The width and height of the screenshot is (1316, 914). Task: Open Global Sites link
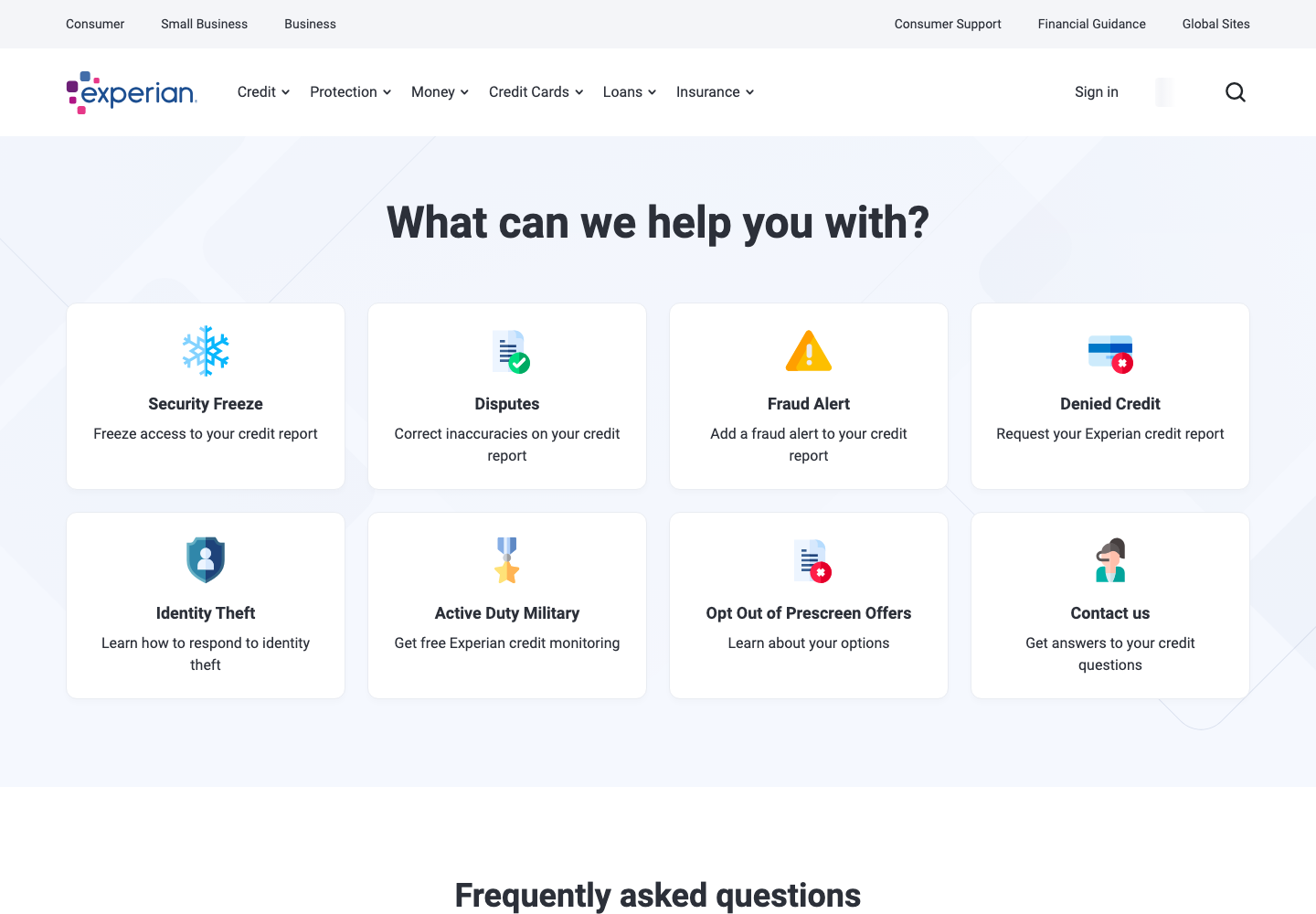[1216, 24]
